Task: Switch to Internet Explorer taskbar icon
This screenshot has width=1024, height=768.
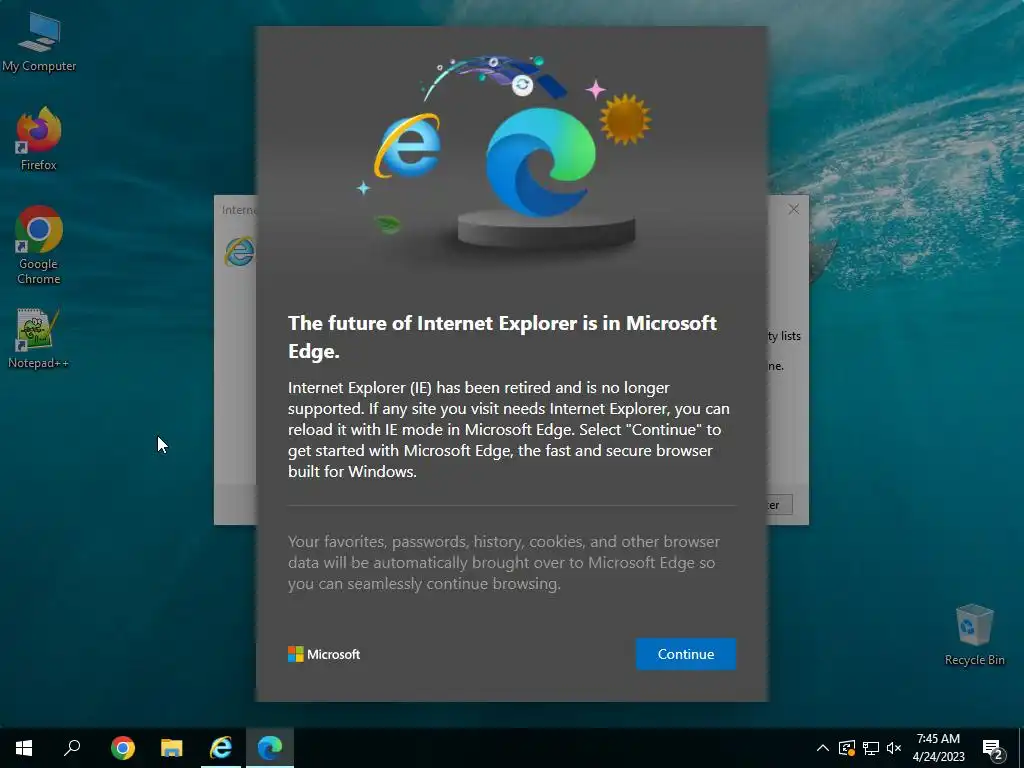Action: click(x=221, y=748)
